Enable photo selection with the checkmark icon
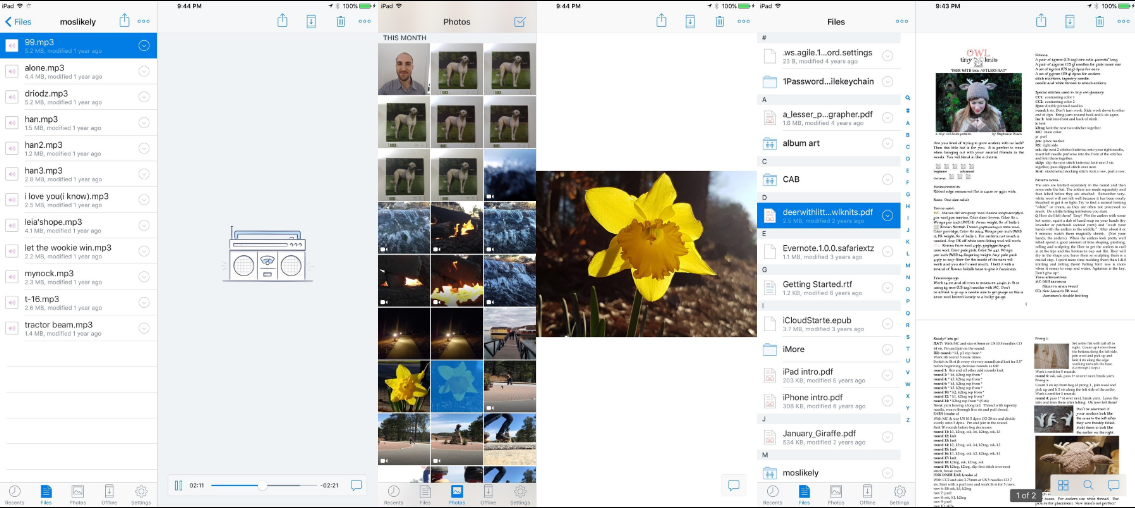The height and width of the screenshot is (508, 1135). [520, 22]
